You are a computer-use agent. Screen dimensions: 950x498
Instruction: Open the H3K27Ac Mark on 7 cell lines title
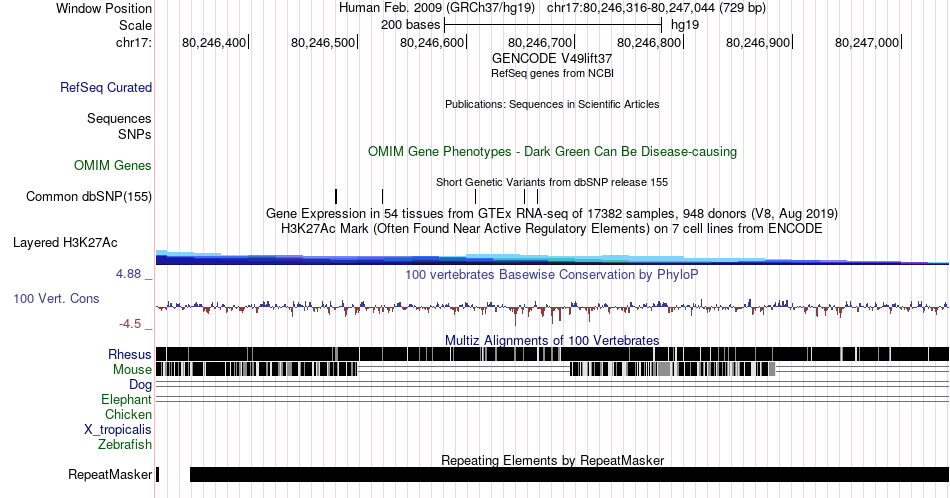[x=552, y=228]
